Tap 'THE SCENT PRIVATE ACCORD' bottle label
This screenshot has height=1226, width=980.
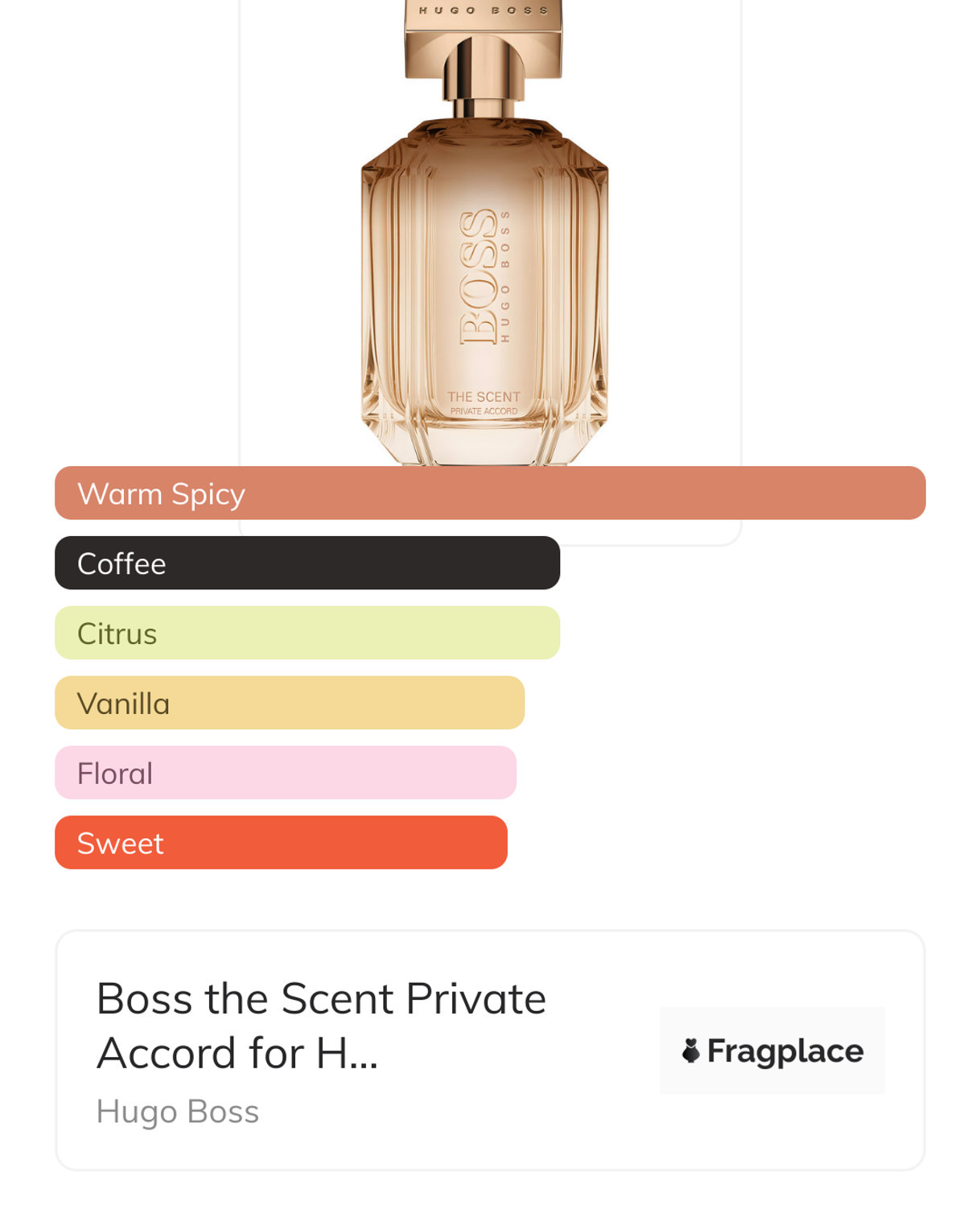coord(484,402)
